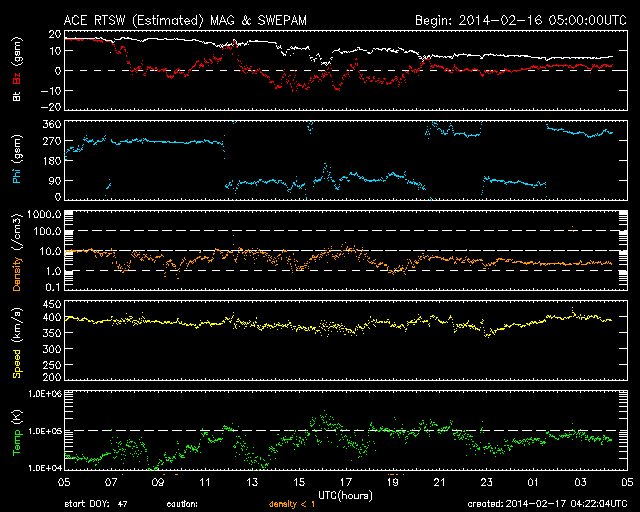
Task: Click the '90' tick on the Phi axis
Action: [x=55, y=180]
